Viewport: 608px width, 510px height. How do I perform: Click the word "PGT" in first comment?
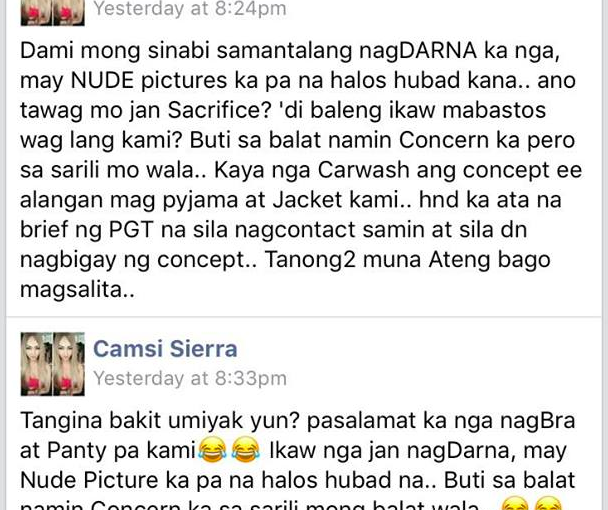point(131,230)
